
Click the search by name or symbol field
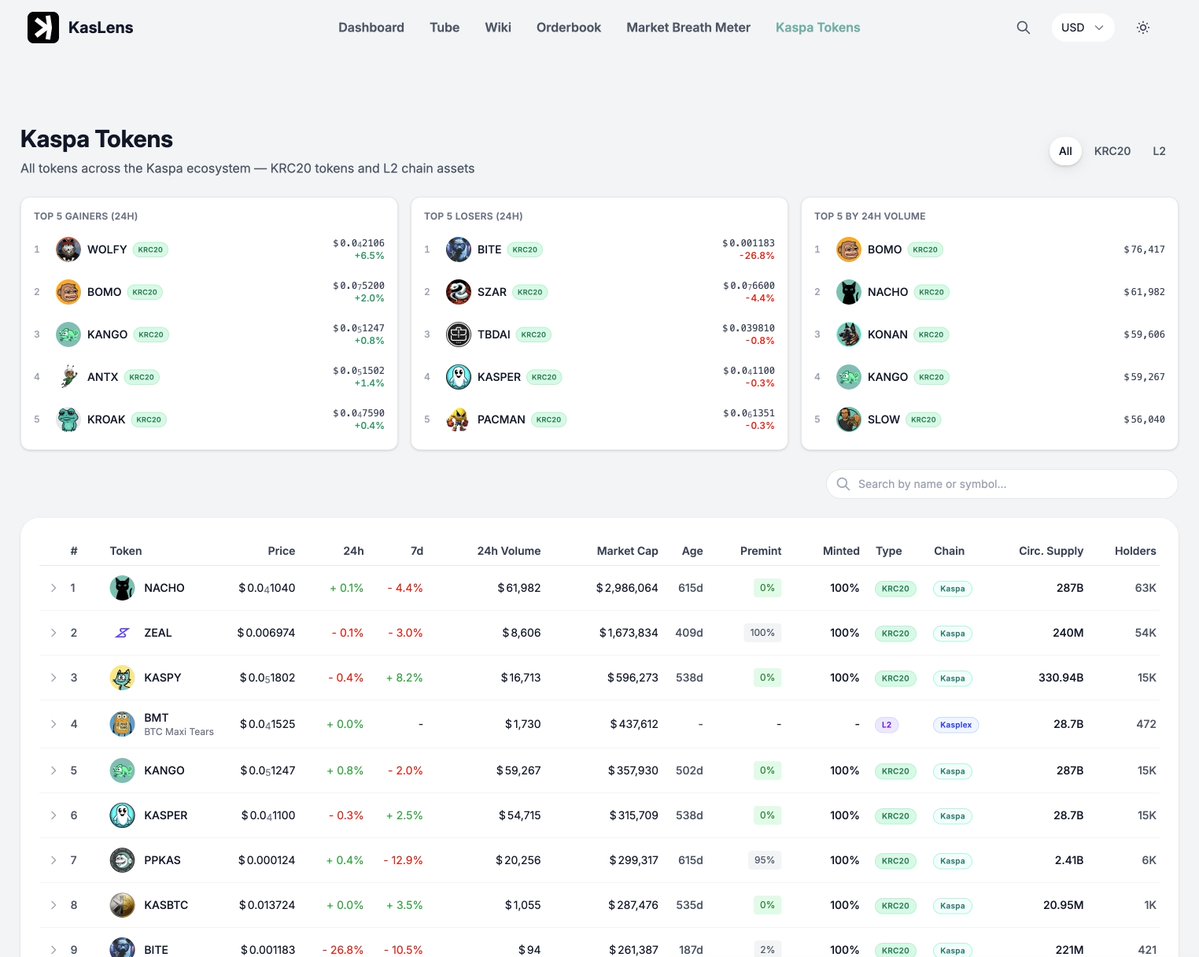coord(1002,484)
